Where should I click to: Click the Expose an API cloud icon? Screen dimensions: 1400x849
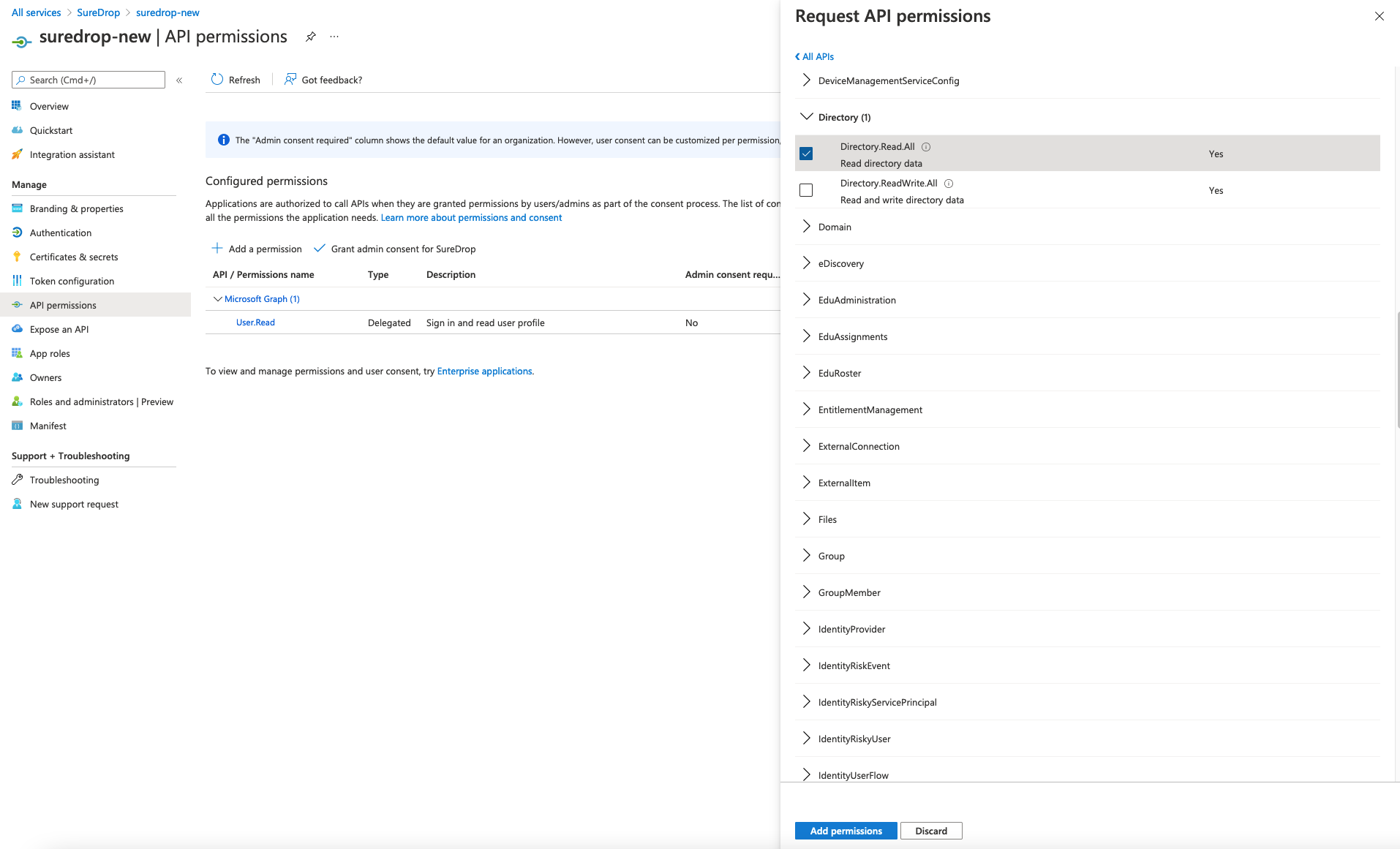[17, 329]
